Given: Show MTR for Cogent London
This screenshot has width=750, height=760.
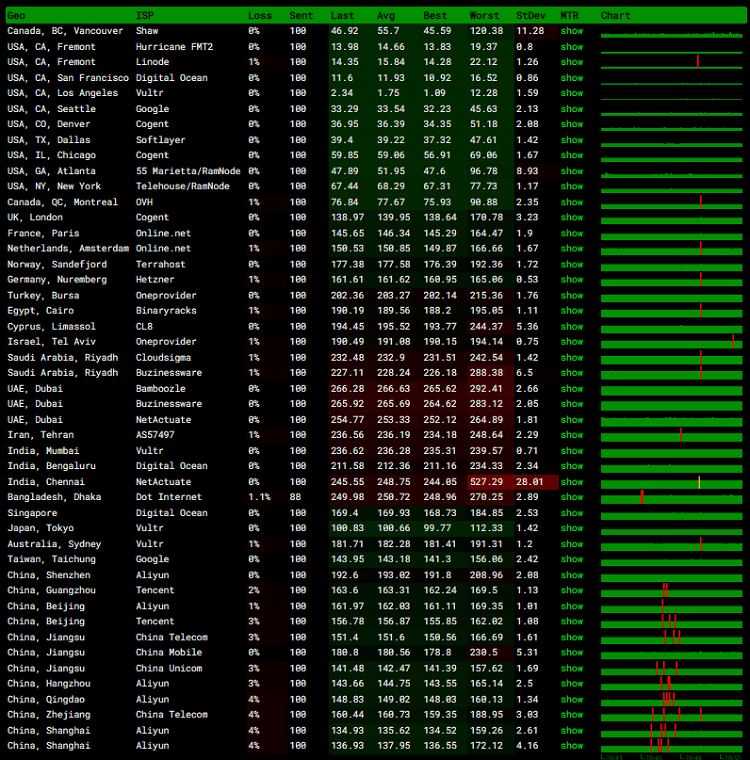Looking at the screenshot, I should click(572, 218).
